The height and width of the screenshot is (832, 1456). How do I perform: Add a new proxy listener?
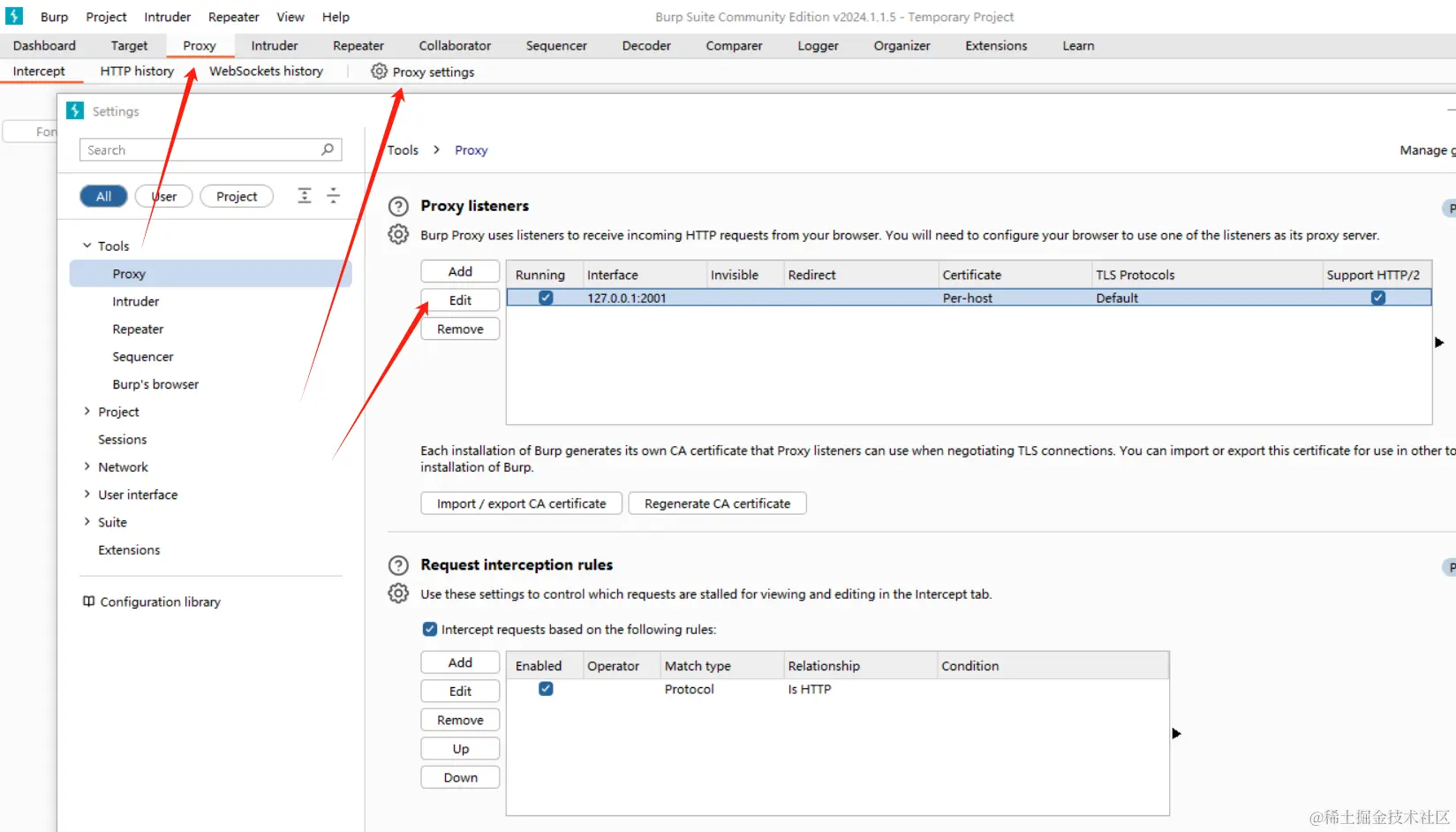(460, 271)
